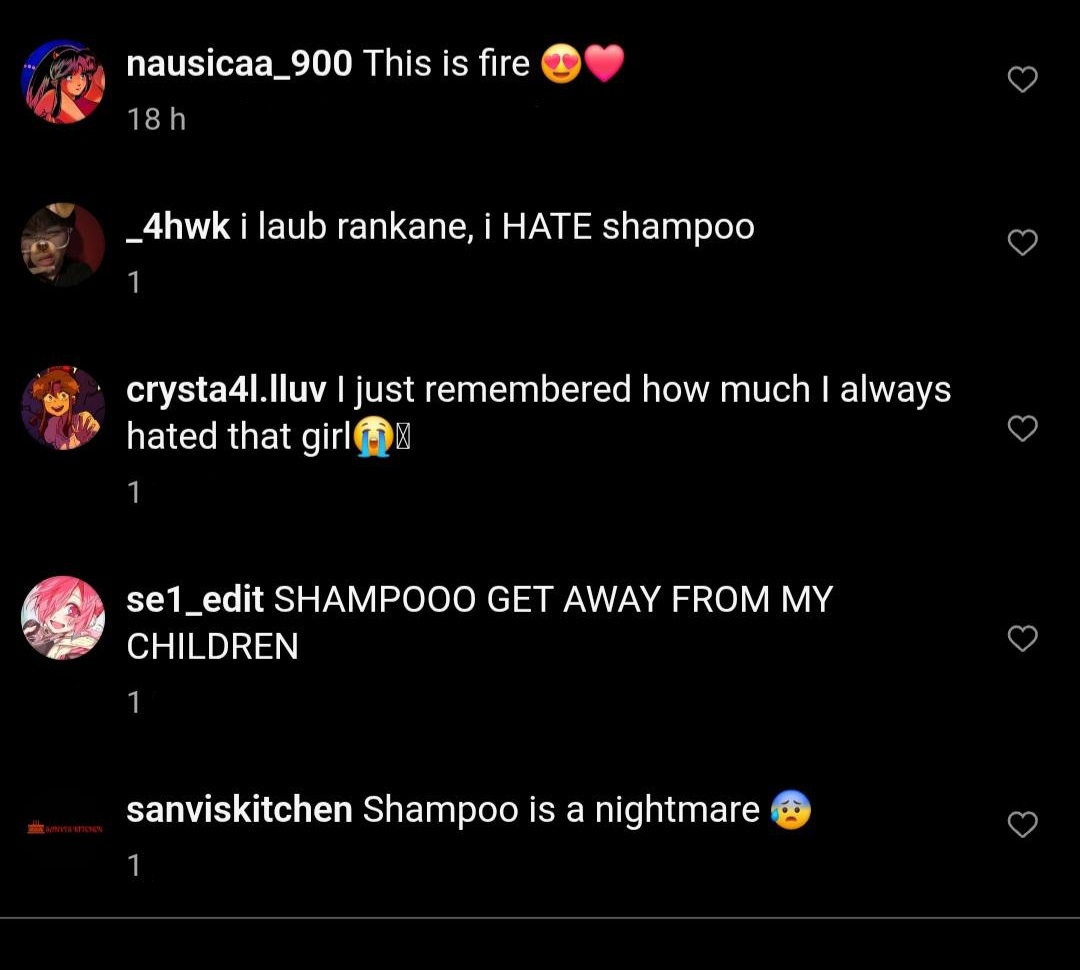Like nausicaa_900's comment with the heart icon
The width and height of the screenshot is (1080, 970).
1022,79
